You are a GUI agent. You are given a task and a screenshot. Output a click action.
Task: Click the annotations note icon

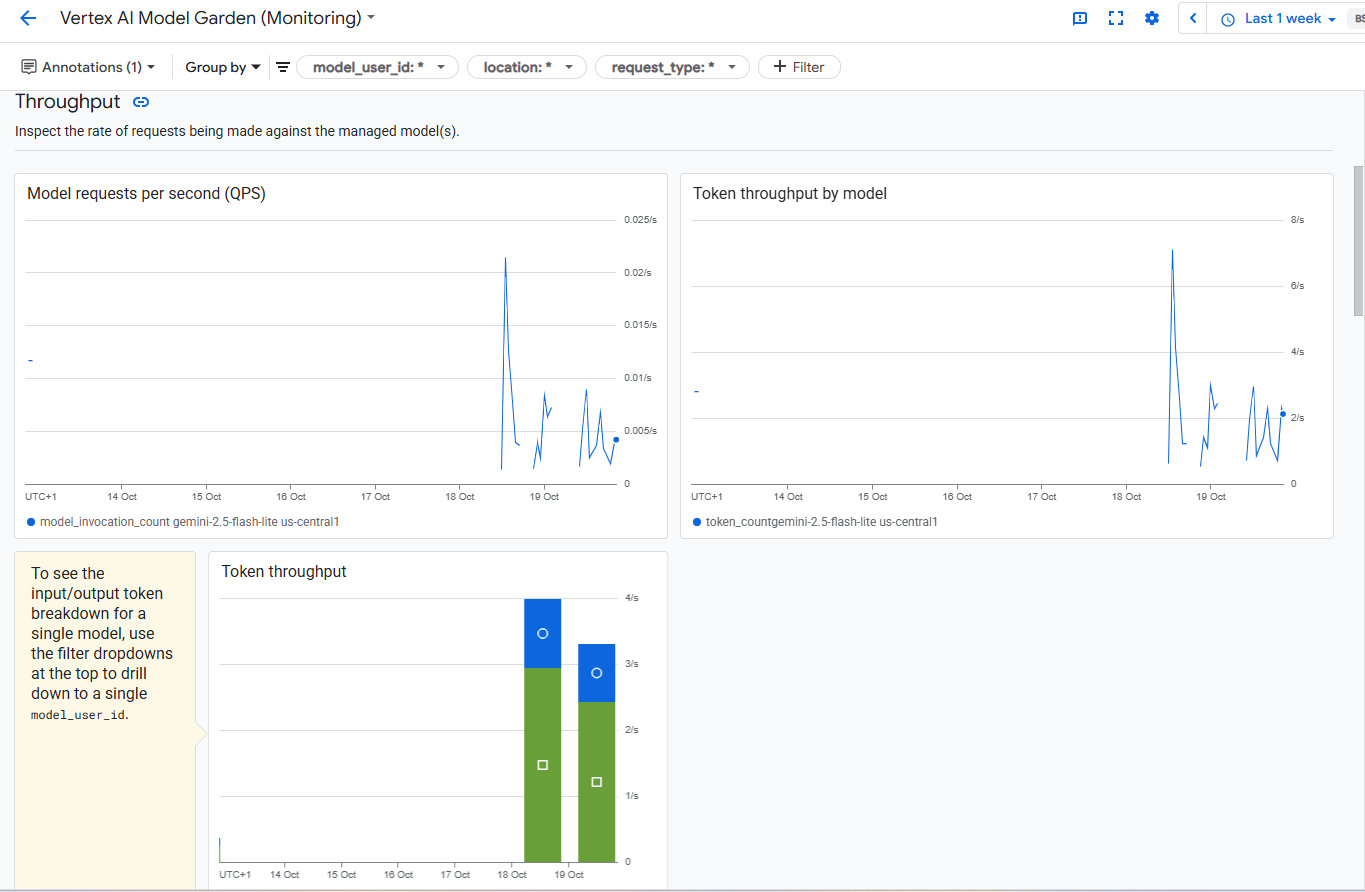(x=28, y=67)
